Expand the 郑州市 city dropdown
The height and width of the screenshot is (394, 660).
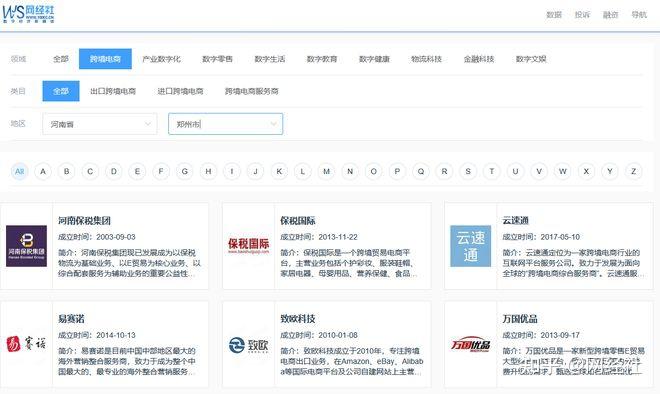pos(226,124)
